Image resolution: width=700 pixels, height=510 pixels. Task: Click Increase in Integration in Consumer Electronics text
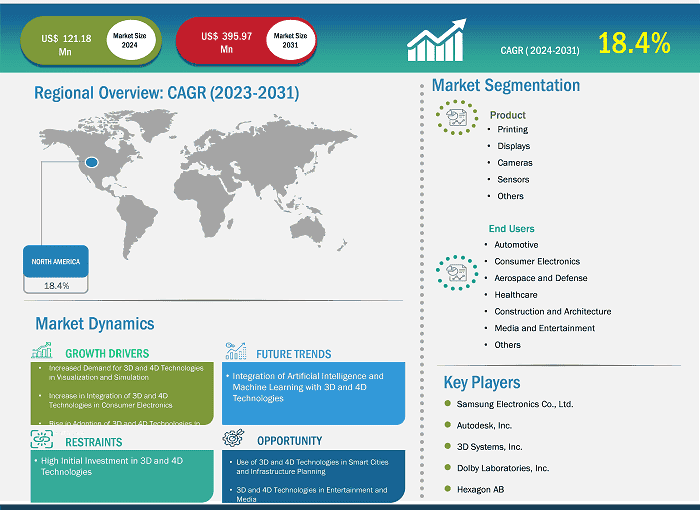click(110, 401)
